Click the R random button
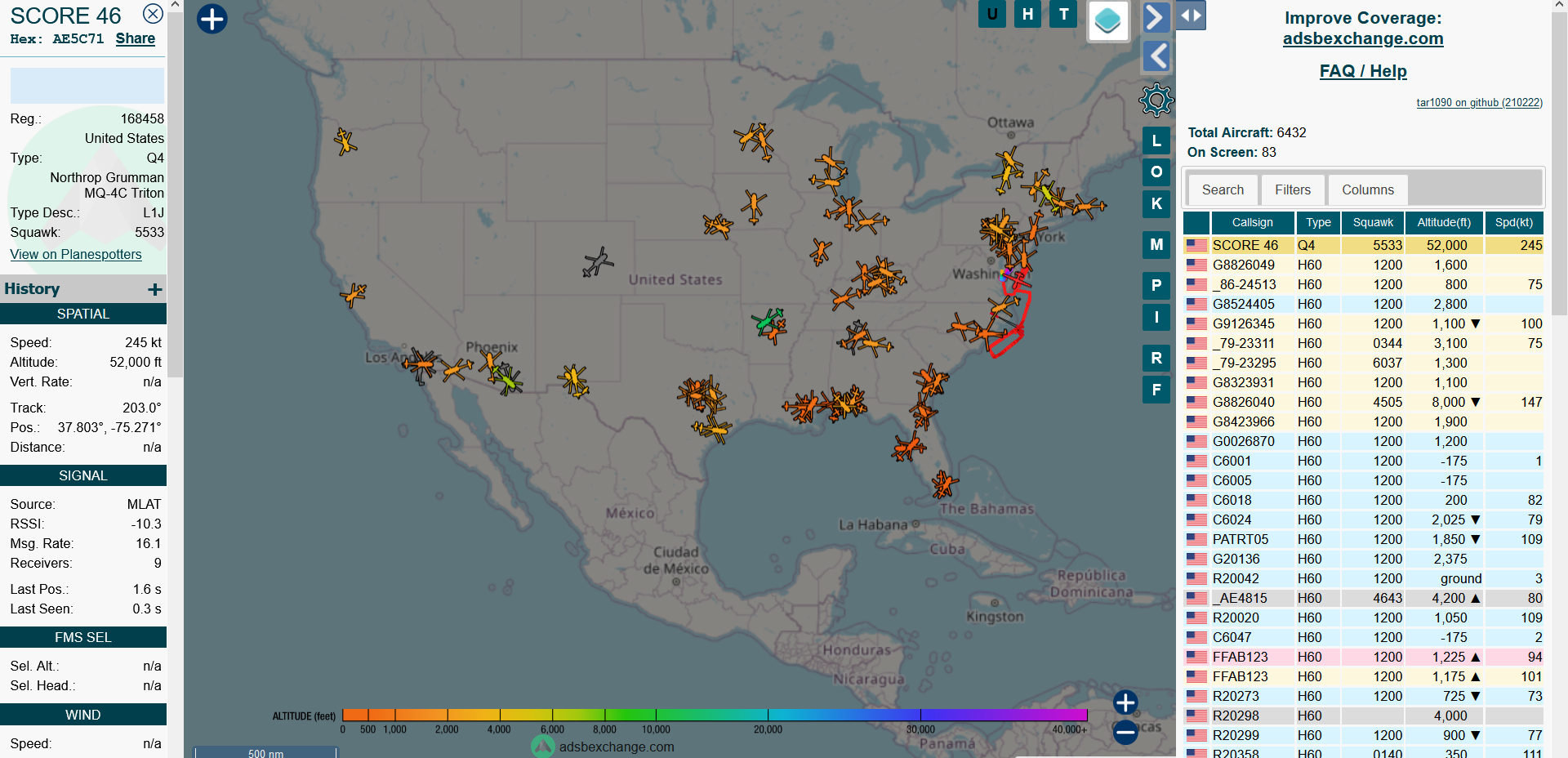The width and height of the screenshot is (1568, 758). [1156, 358]
